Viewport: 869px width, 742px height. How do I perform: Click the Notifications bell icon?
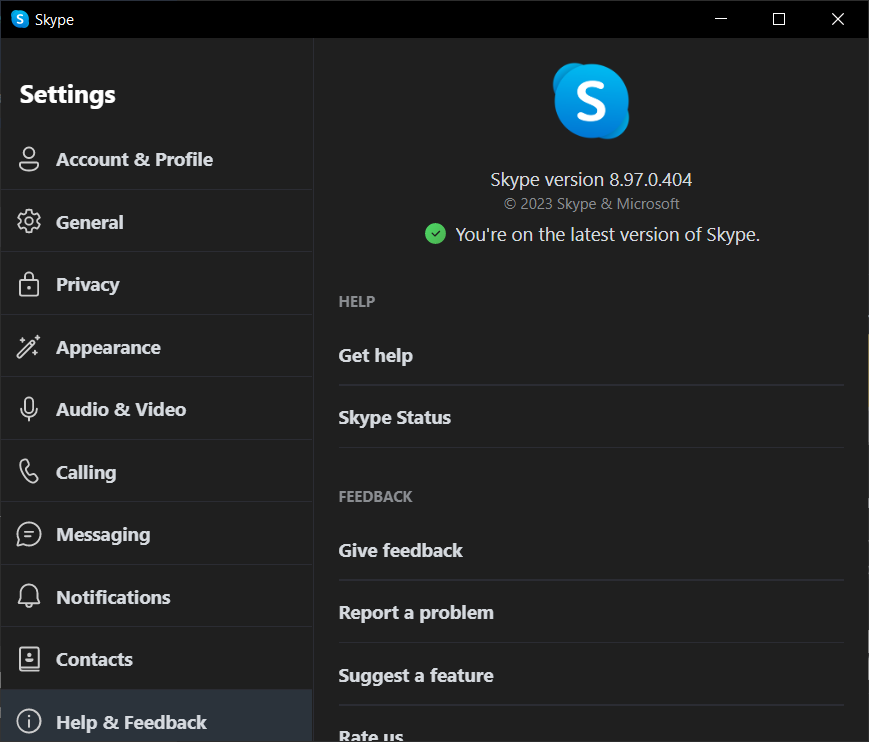click(29, 596)
